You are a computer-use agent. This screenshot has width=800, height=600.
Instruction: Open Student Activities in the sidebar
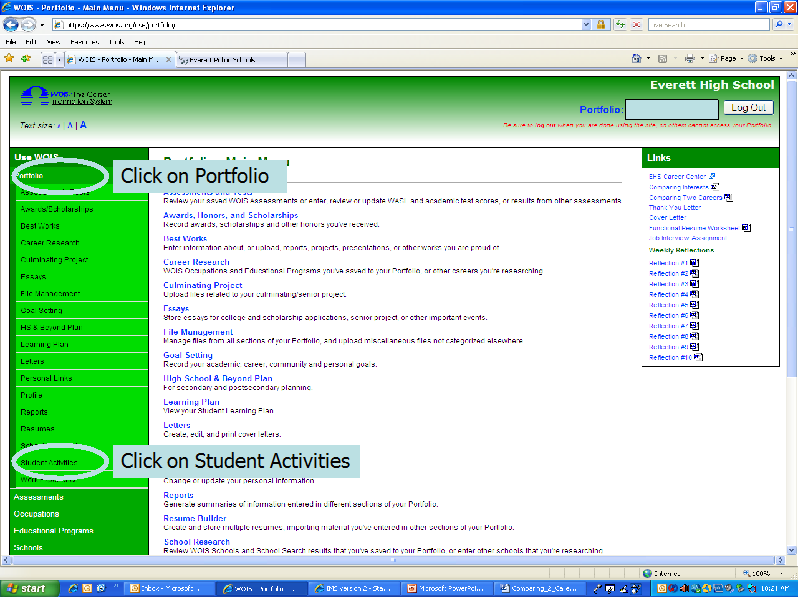tap(49, 463)
